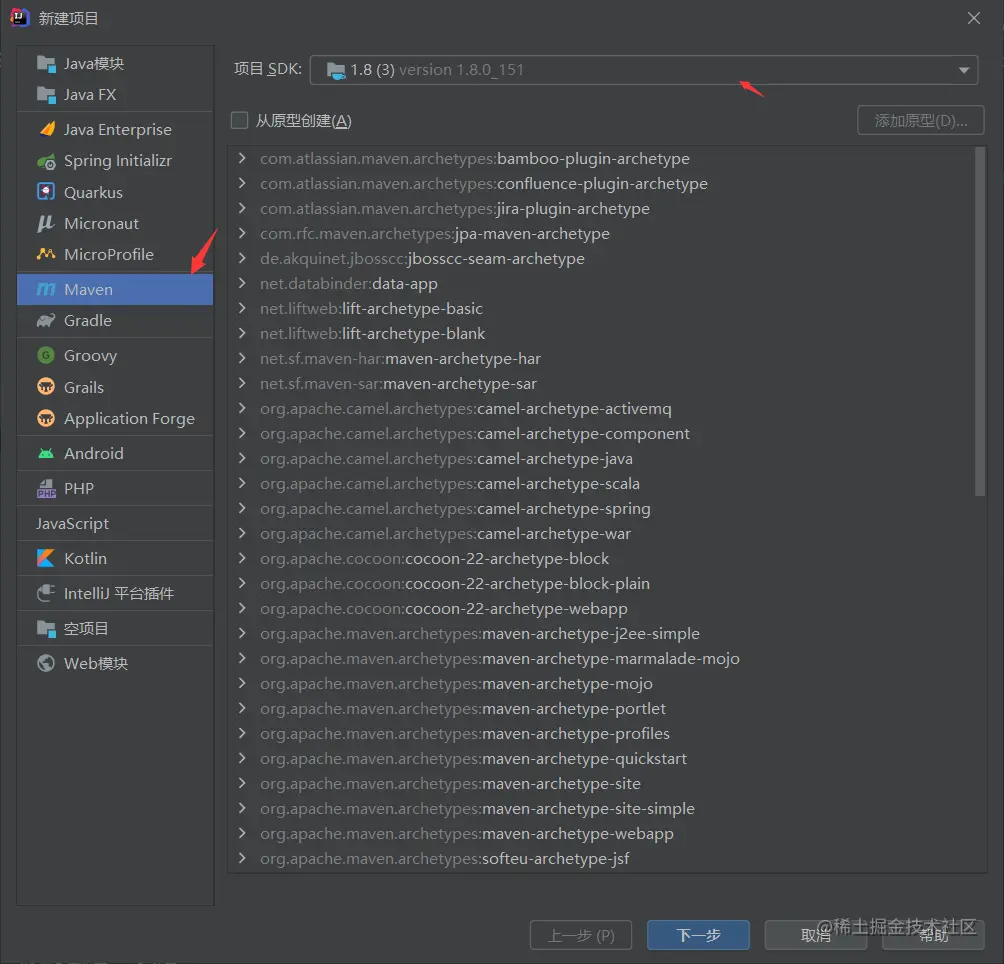Click the IntelliJ 平台插件 plug icon

[46, 593]
